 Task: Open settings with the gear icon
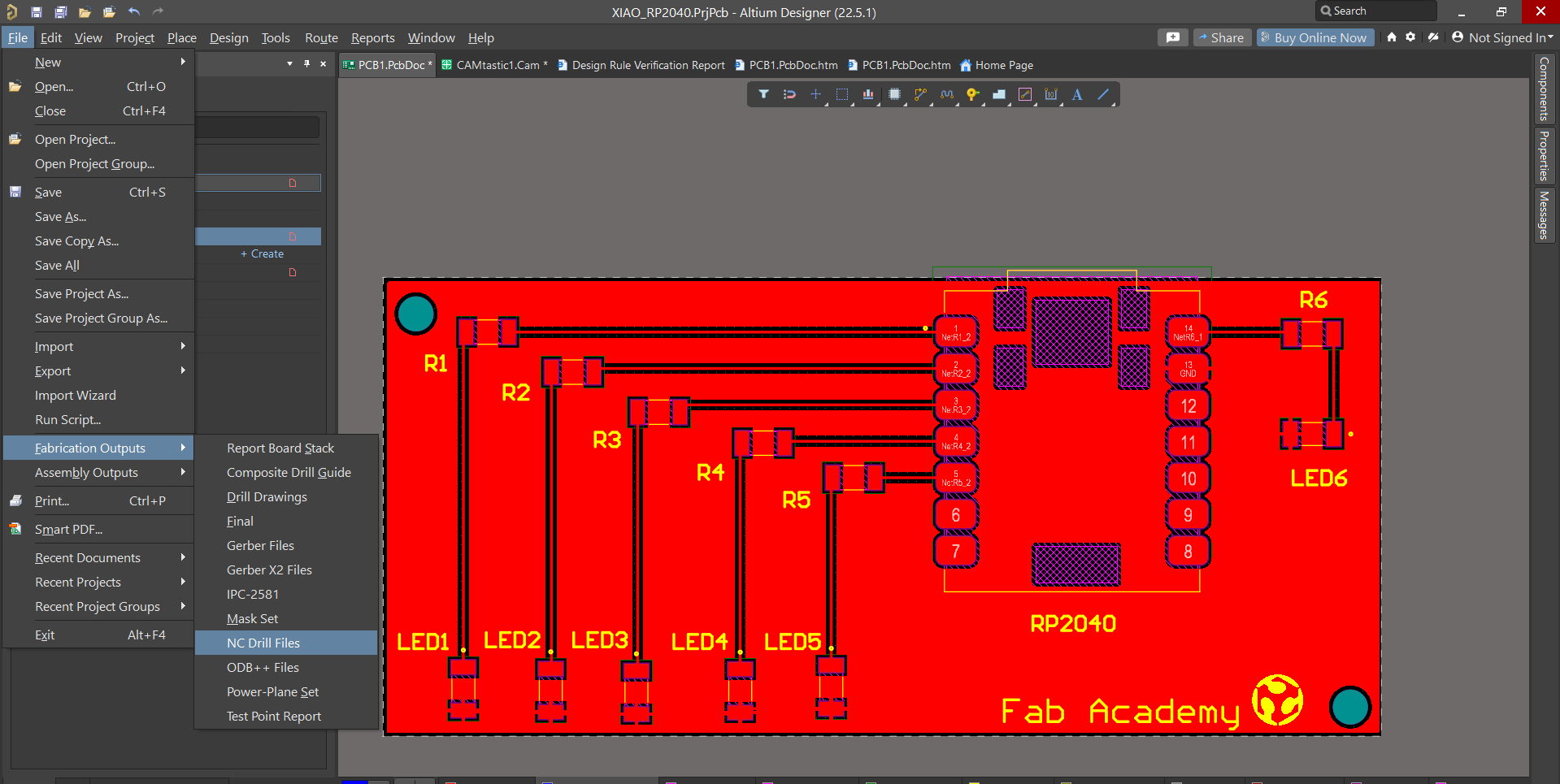click(x=1410, y=37)
